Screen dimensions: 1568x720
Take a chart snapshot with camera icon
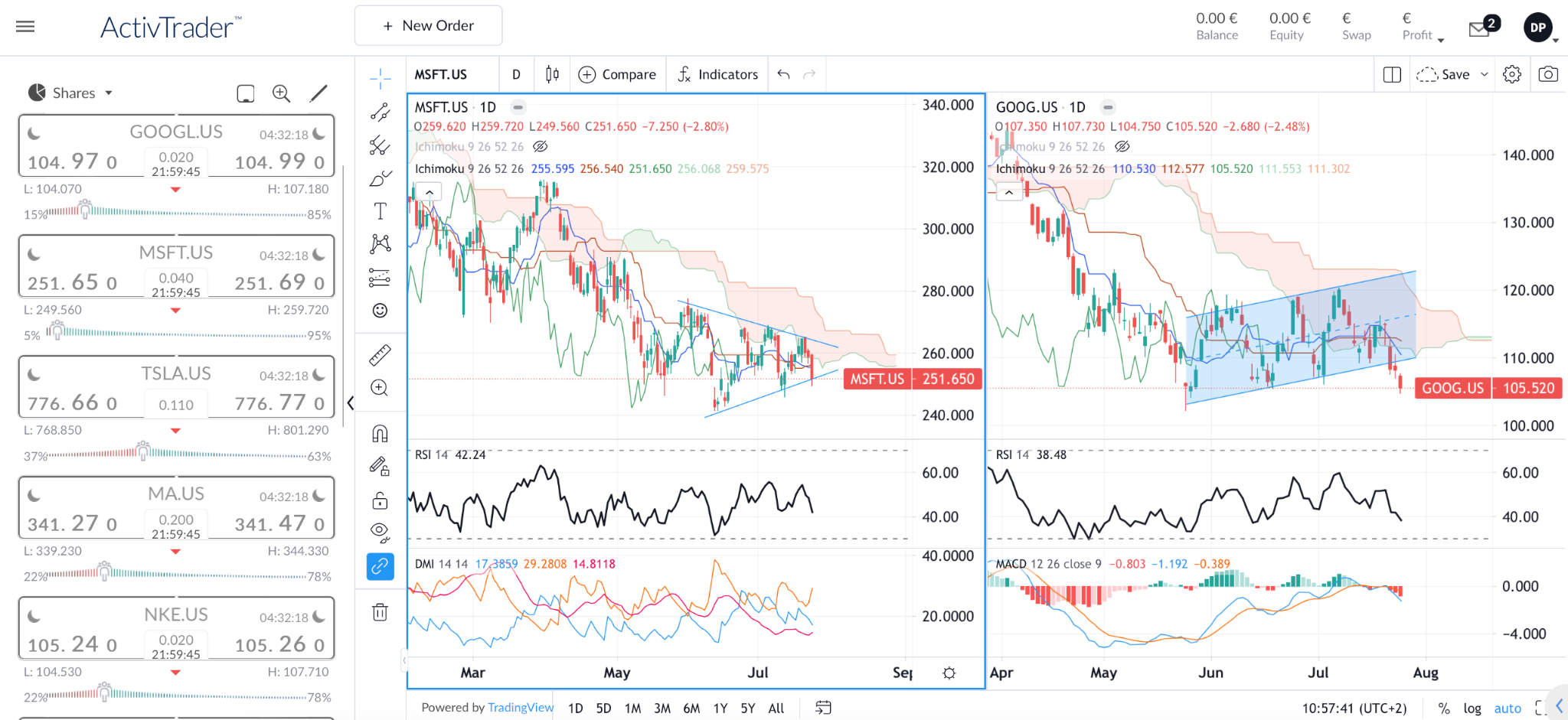pos(1548,74)
